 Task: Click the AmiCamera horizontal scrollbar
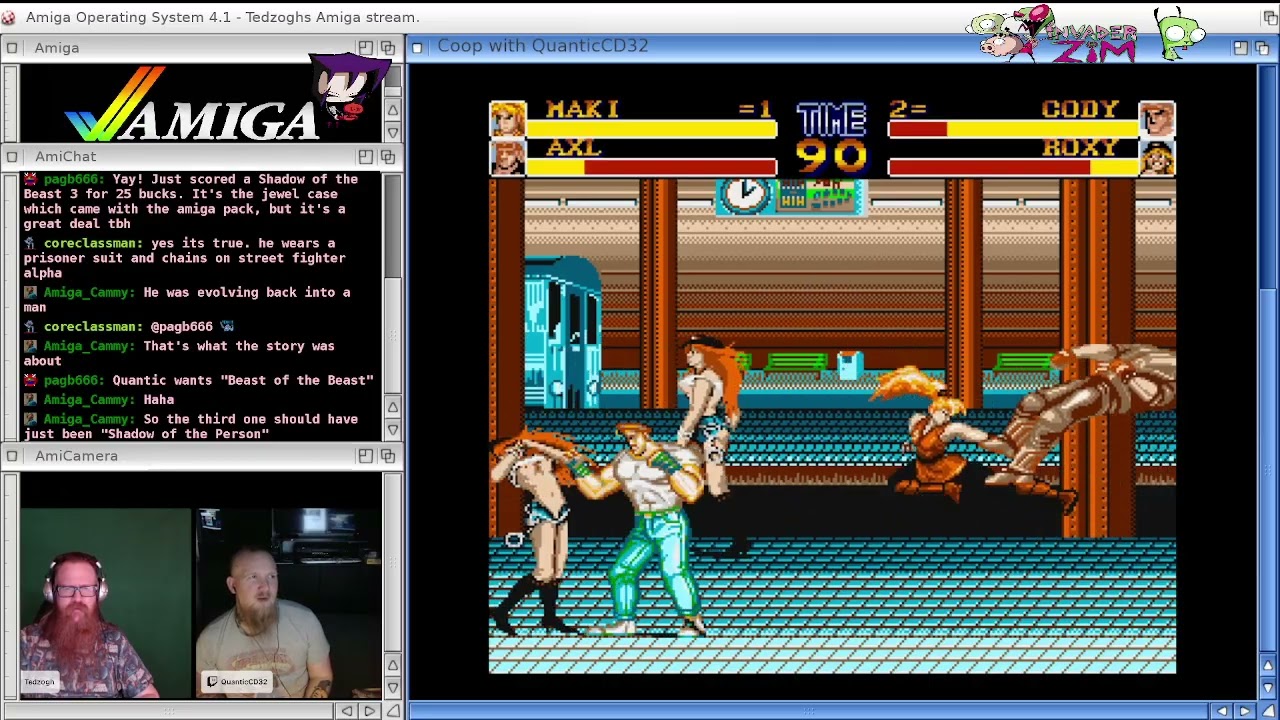[x=170, y=711]
